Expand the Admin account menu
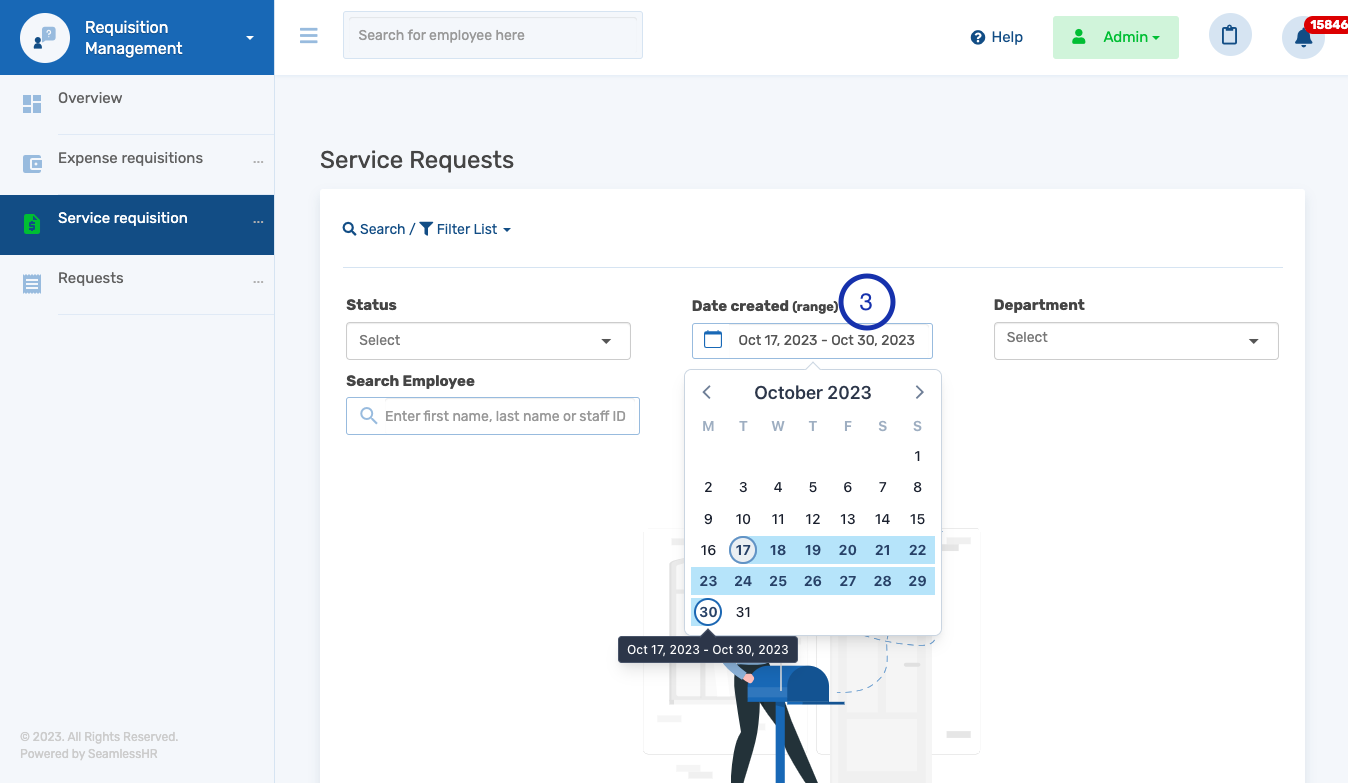Image resolution: width=1348 pixels, height=783 pixels. coord(1115,36)
